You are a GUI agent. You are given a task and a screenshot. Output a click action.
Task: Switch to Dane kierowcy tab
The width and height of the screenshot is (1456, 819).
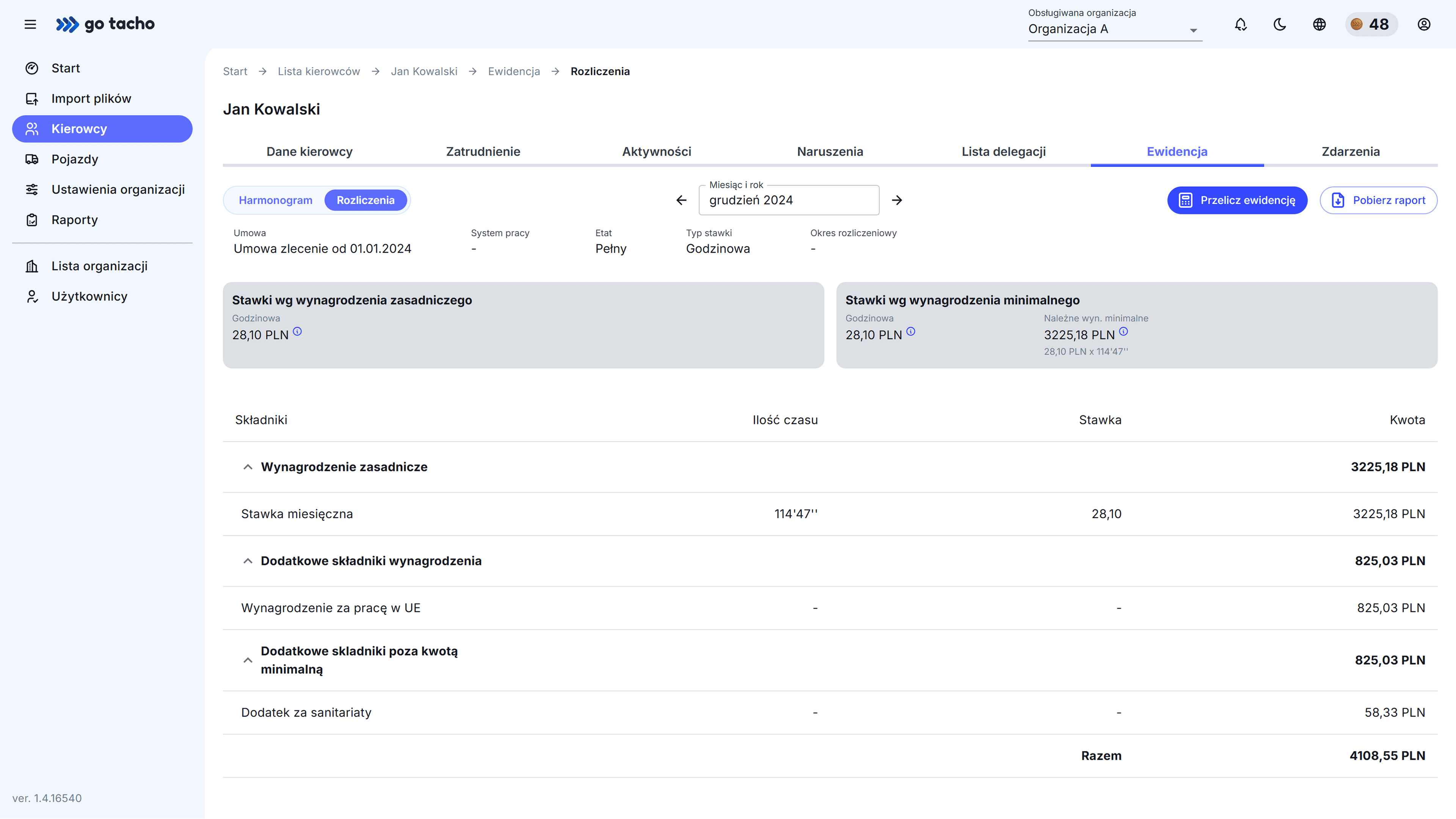tap(309, 151)
